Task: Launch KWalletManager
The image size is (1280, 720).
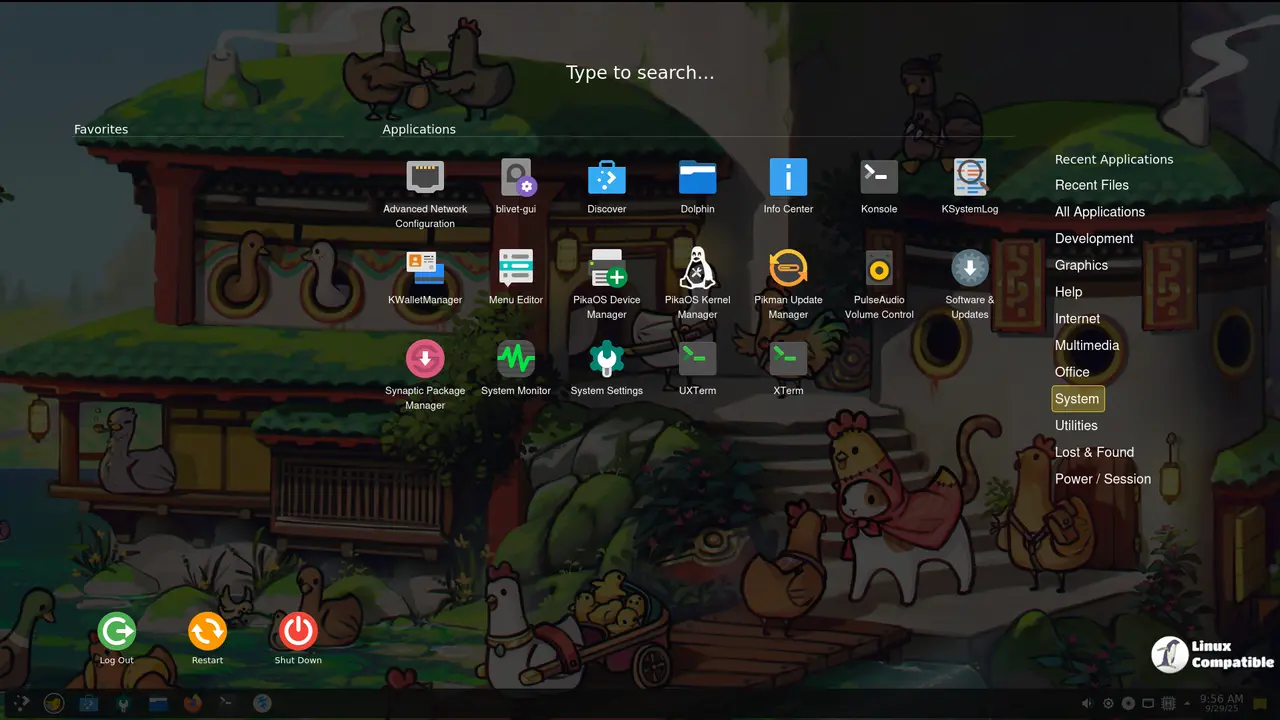Action: pyautogui.click(x=425, y=269)
